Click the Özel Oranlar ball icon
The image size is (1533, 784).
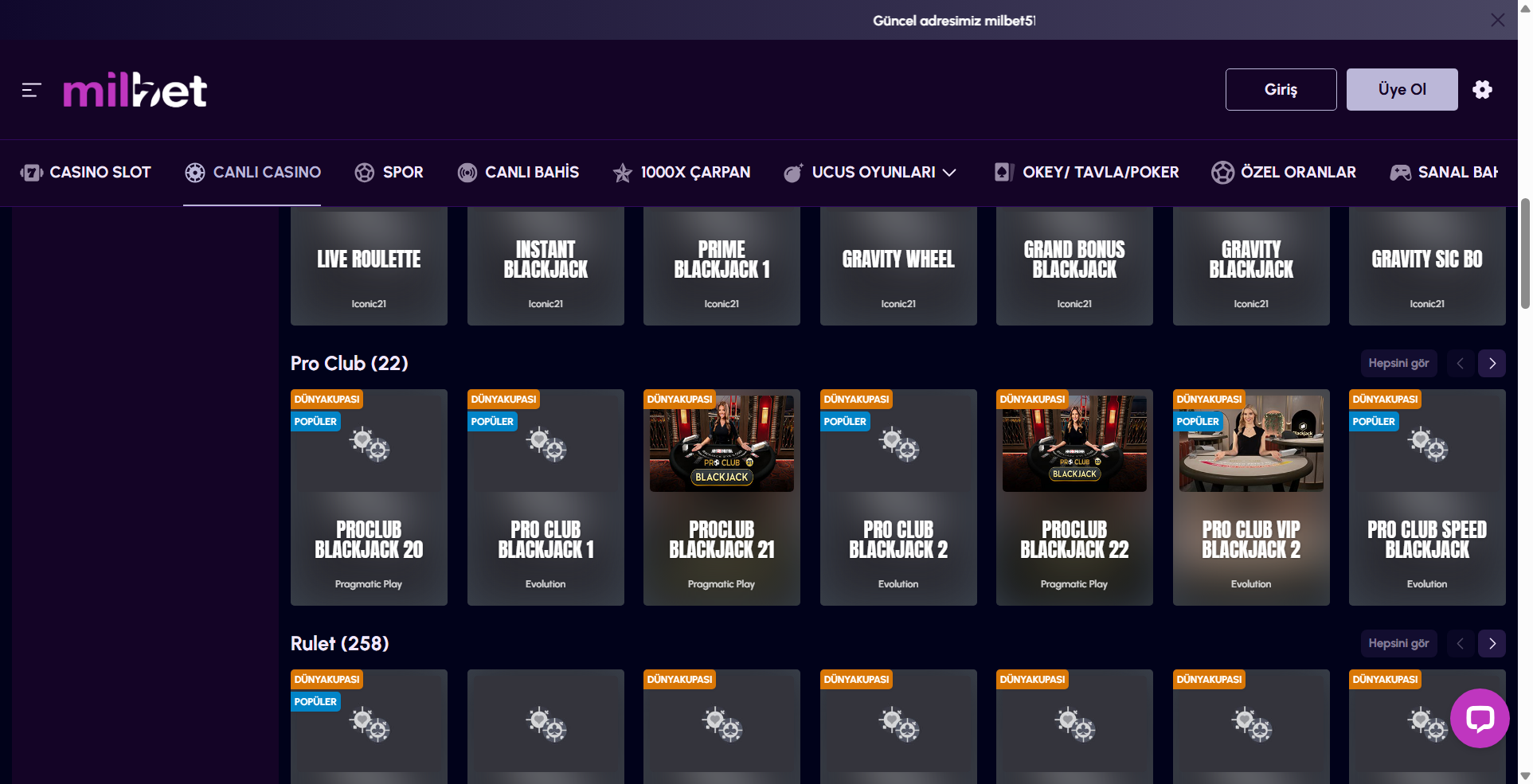click(x=1222, y=173)
